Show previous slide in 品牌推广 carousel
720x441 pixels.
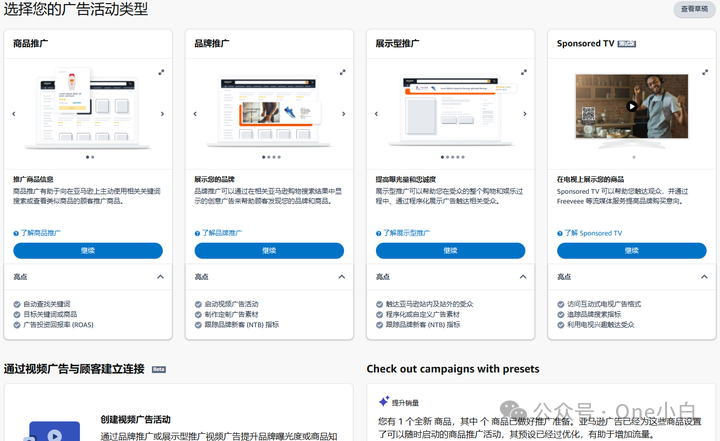click(195, 114)
